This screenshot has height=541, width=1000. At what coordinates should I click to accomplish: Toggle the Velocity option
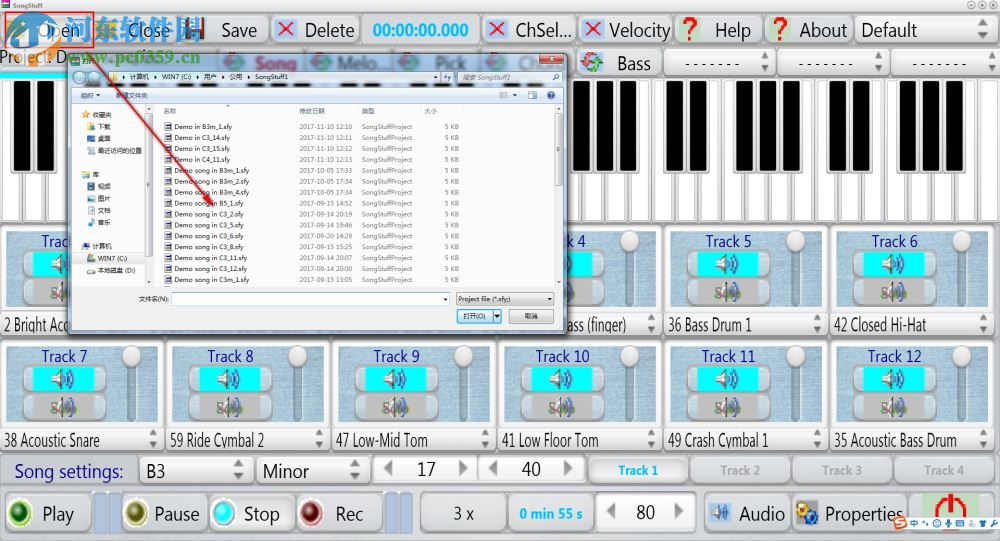[626, 30]
